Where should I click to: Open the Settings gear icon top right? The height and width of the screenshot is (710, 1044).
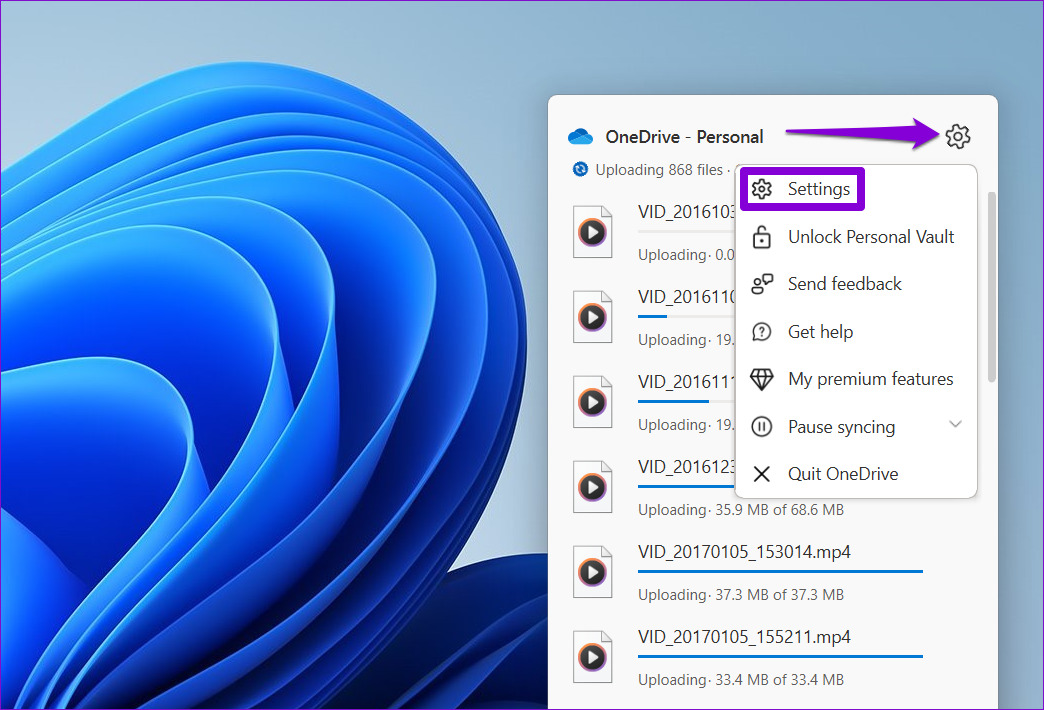click(958, 136)
